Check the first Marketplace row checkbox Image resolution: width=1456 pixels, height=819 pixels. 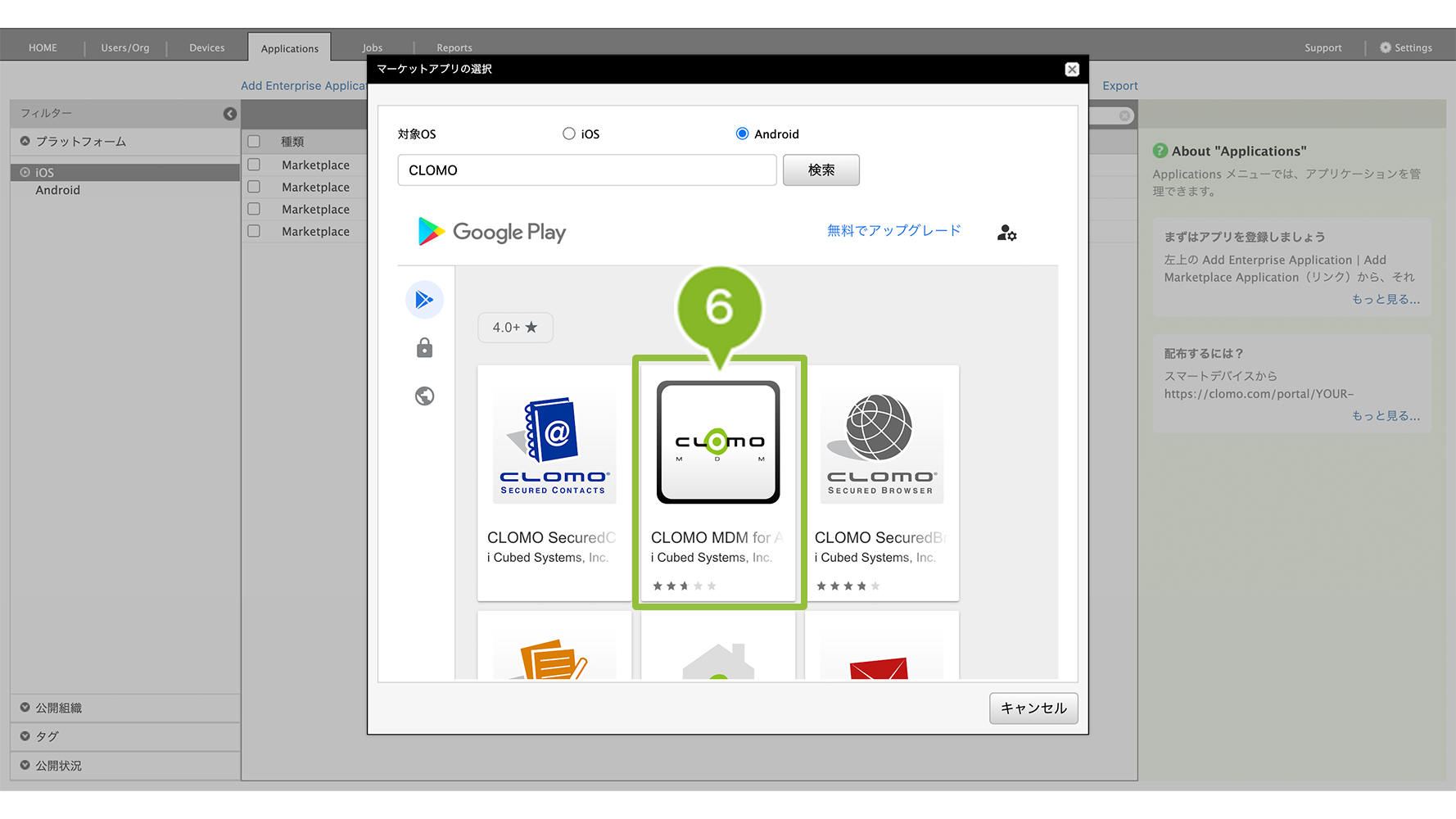click(x=254, y=165)
